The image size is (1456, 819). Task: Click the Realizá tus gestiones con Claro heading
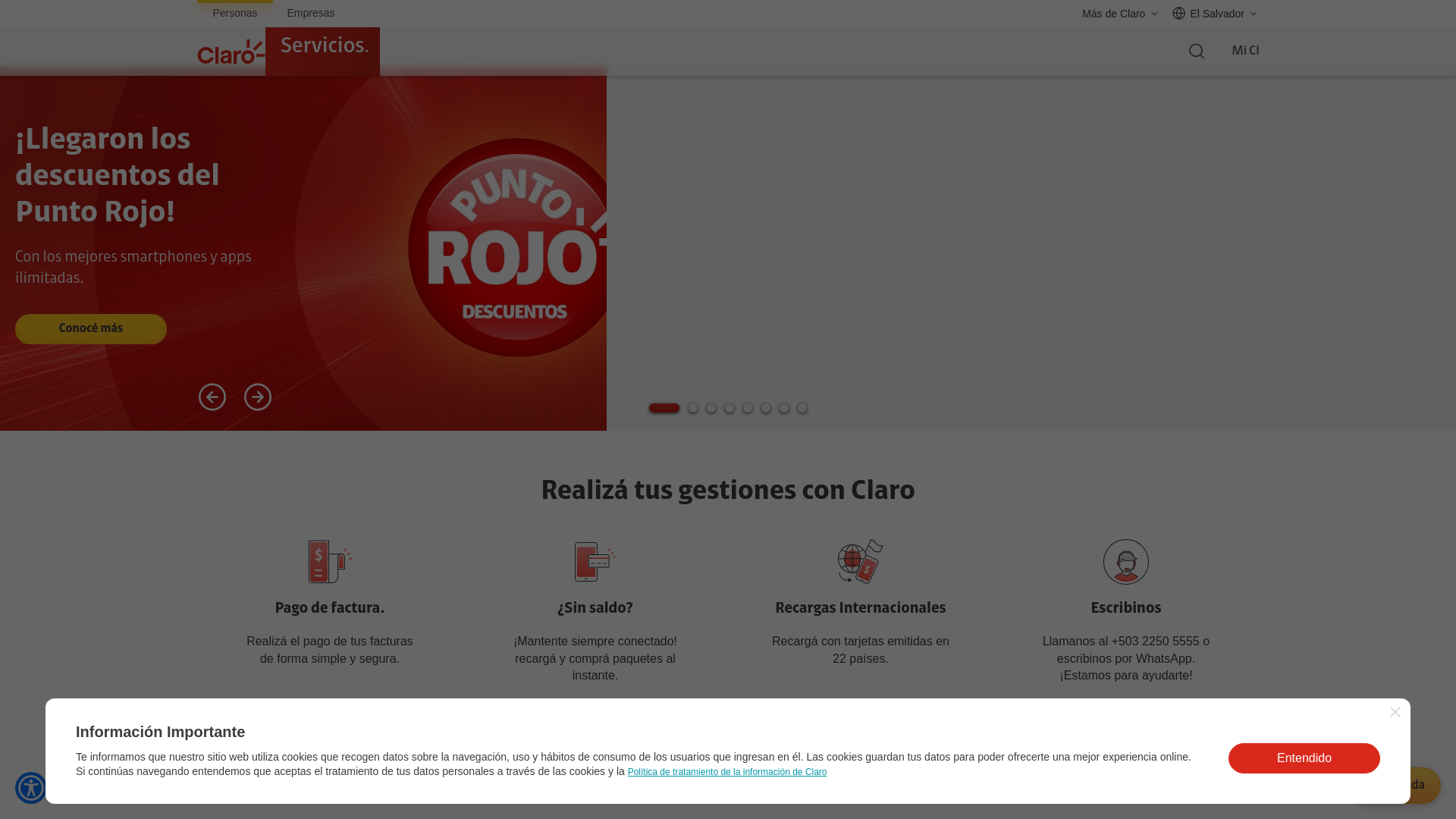click(x=728, y=491)
